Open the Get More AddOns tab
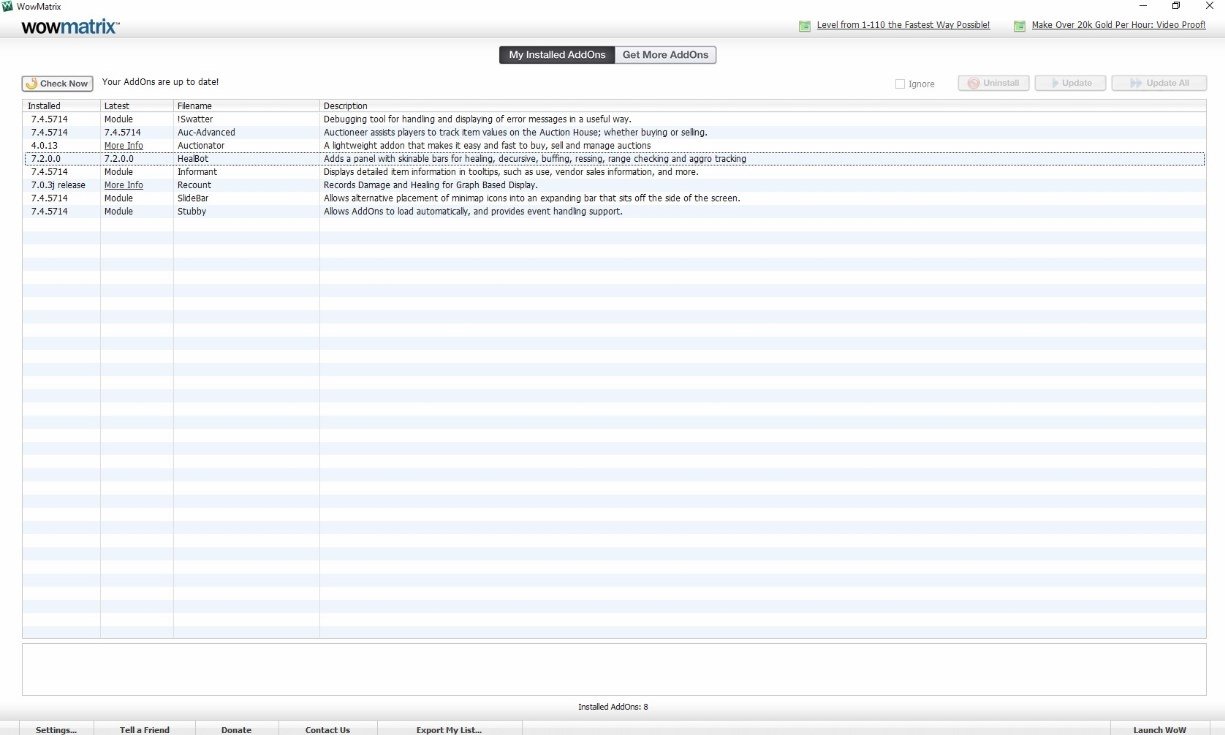The image size is (1225, 735). point(666,55)
